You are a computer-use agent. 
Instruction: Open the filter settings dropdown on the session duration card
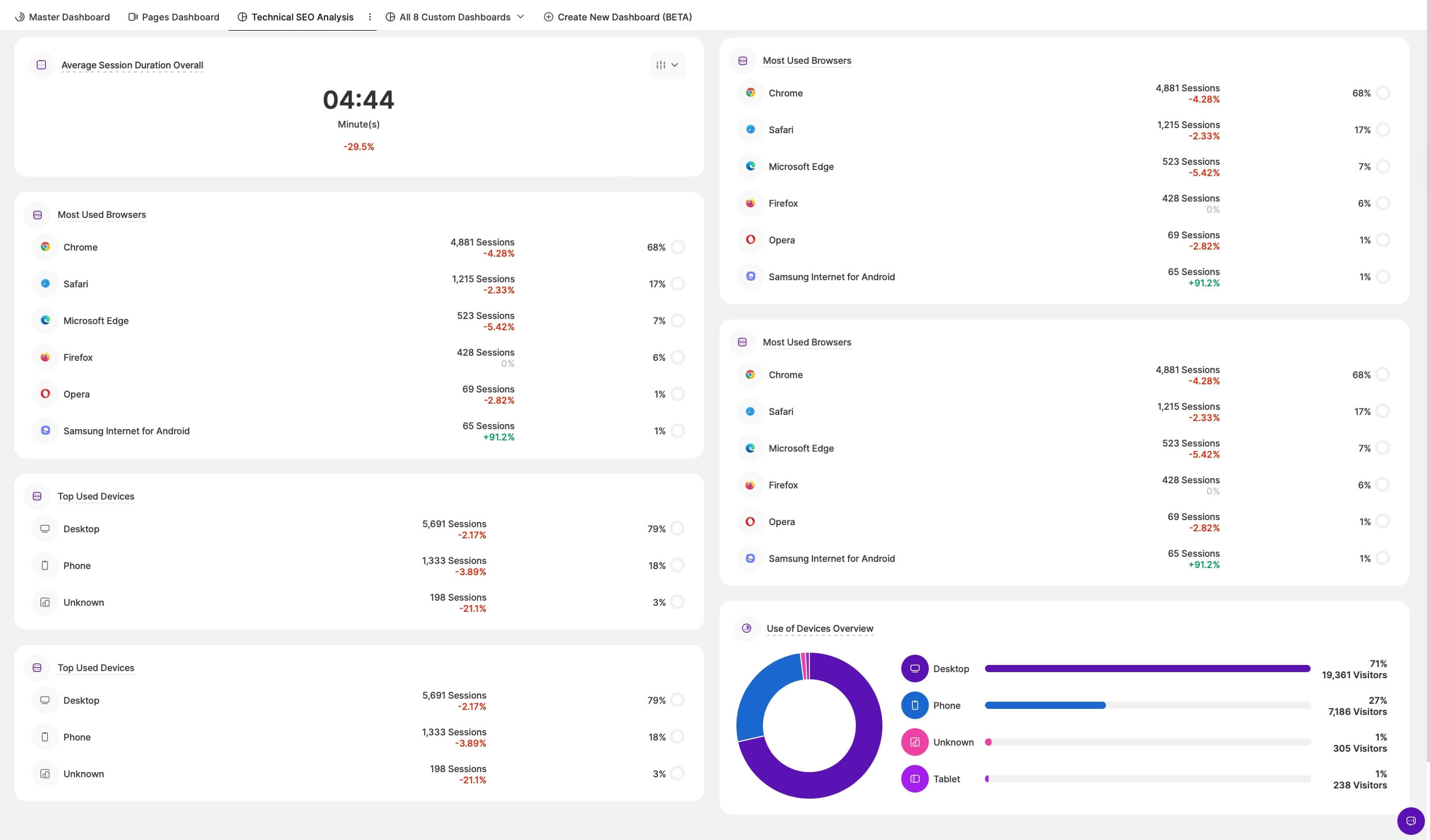668,65
